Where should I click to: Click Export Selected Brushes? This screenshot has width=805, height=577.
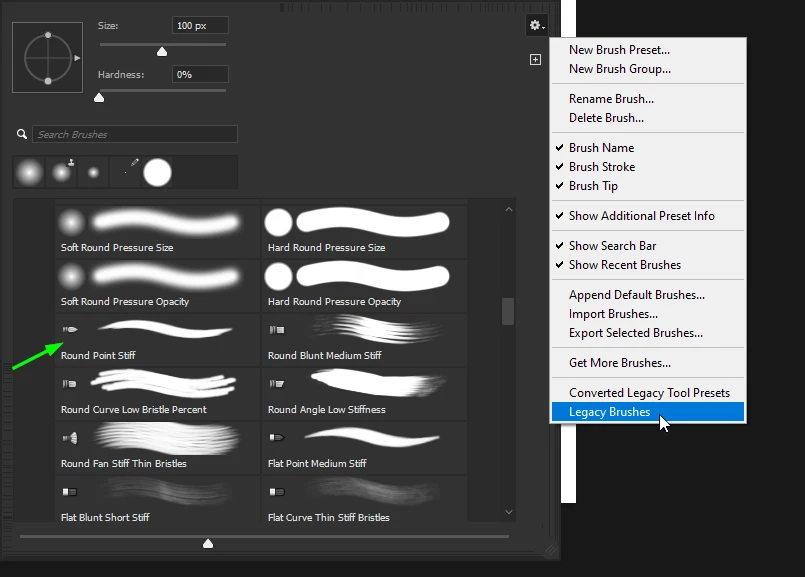[648, 333]
